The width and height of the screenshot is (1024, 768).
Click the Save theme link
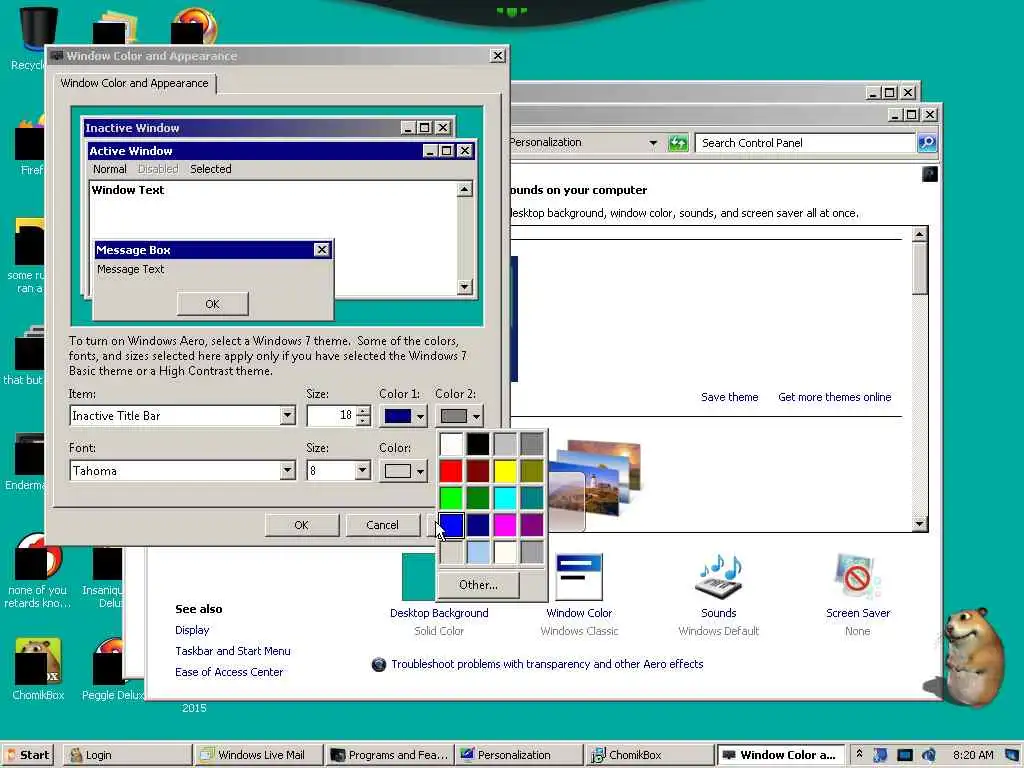coord(729,397)
